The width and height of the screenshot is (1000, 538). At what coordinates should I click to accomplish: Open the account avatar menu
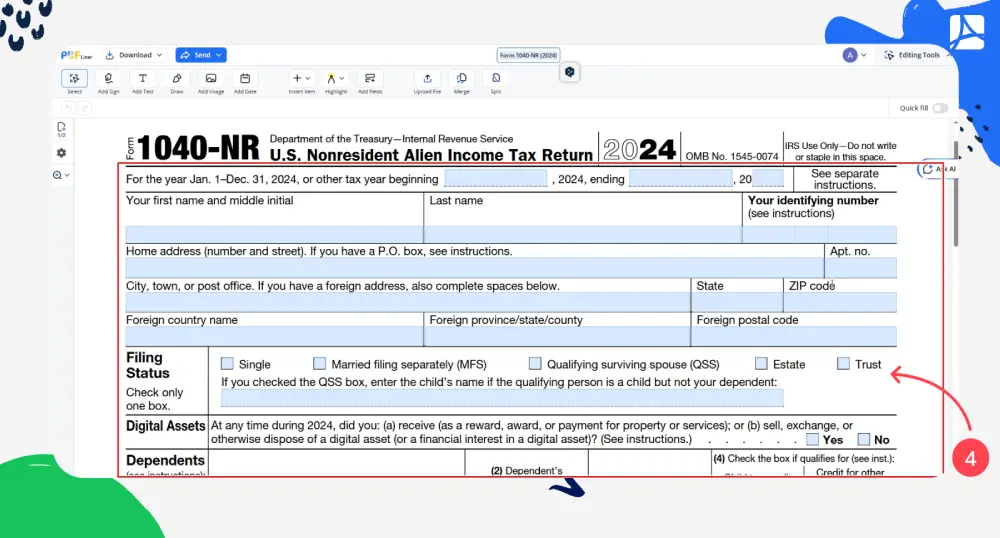point(855,55)
